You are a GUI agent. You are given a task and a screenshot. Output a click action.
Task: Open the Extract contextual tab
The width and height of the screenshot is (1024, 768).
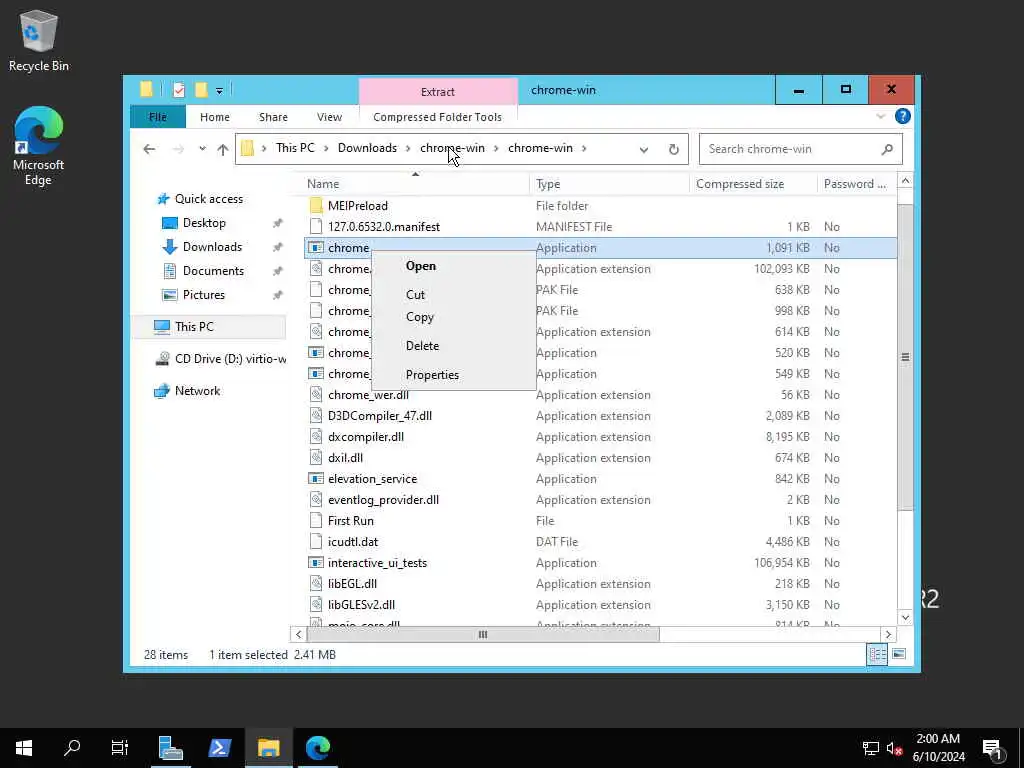(438, 91)
